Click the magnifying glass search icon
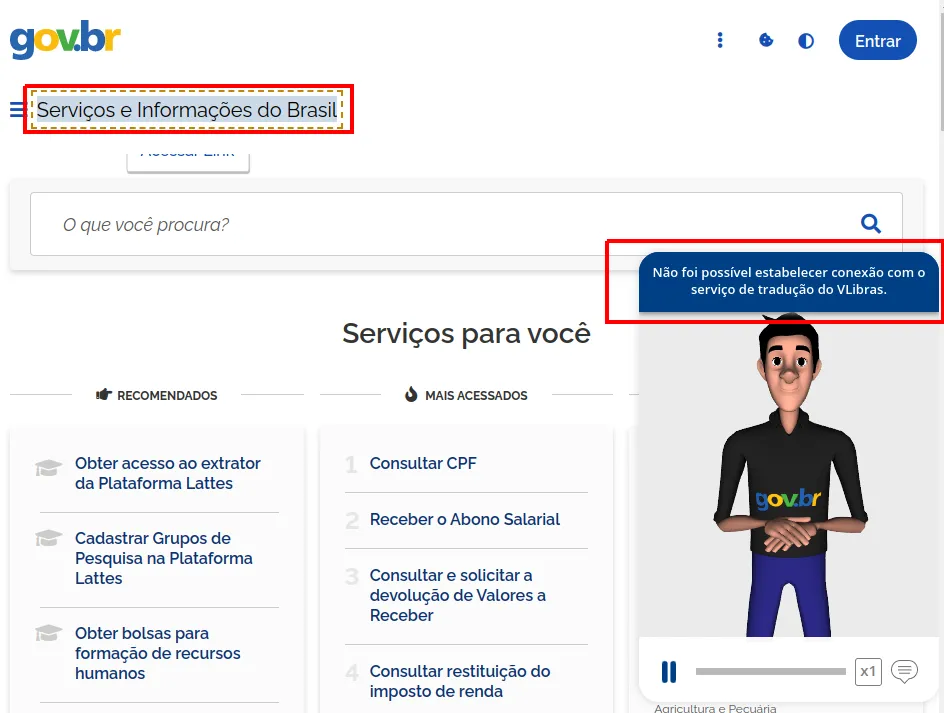This screenshot has height=713, width=944. [x=871, y=223]
